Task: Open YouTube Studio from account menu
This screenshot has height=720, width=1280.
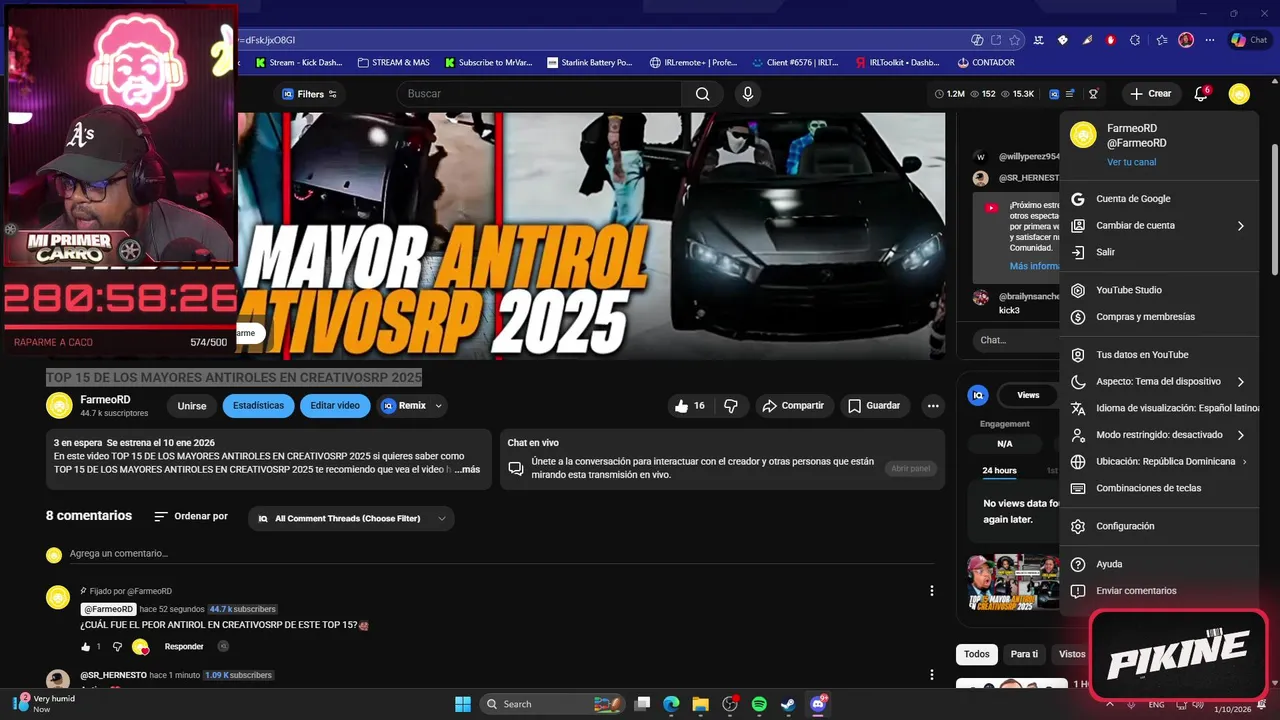Action: point(1159,290)
